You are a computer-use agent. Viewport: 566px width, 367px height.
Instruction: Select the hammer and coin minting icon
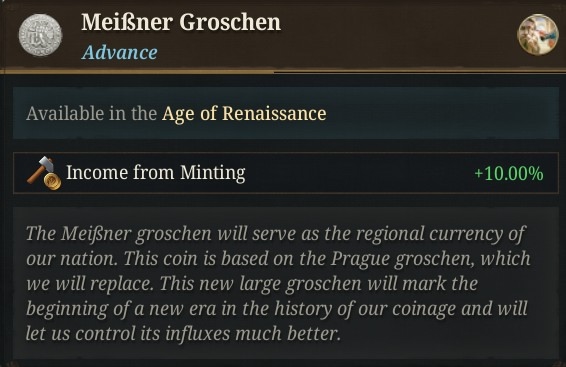[44, 173]
